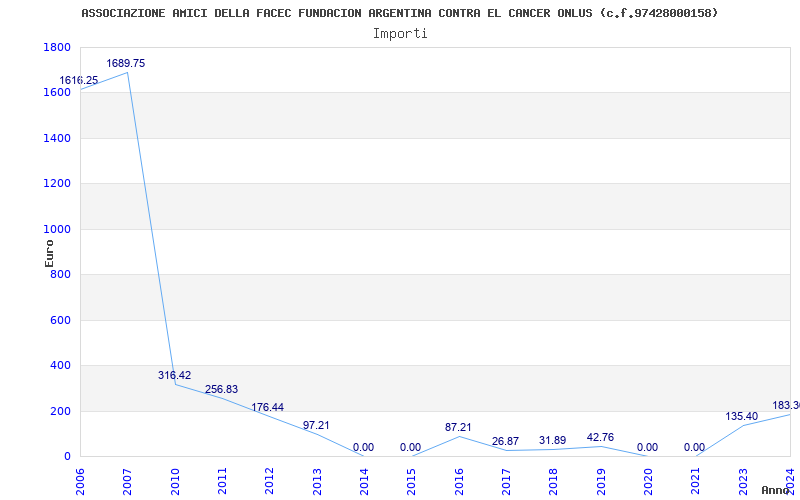Screen dimensions: 800x500
Task: Select the 87.21 peak label for 2016
Action: [458, 428]
